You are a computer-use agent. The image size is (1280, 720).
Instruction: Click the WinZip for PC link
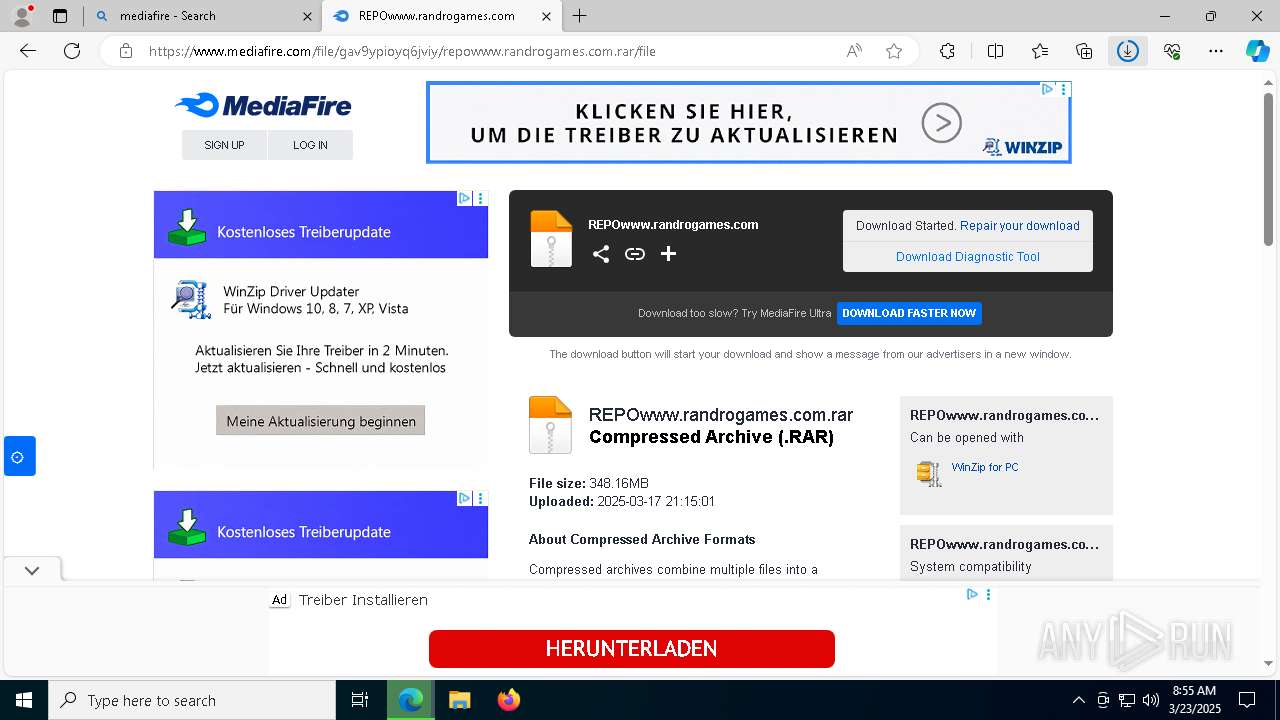[985, 467]
